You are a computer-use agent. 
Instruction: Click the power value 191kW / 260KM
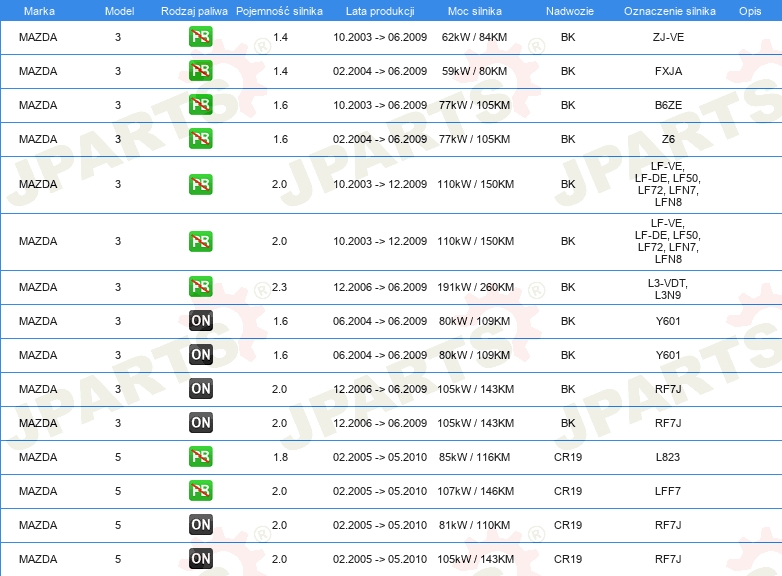coord(475,287)
